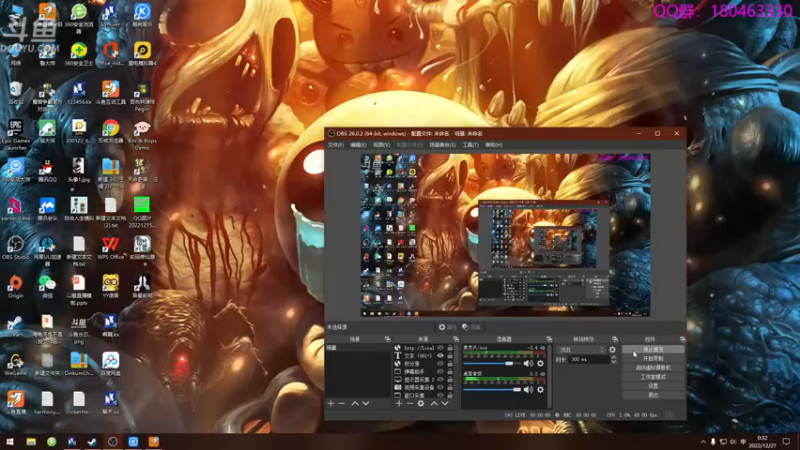This screenshot has width=800, height=450.
Task: Open File Explorer from the taskbar
Action: pos(31,441)
